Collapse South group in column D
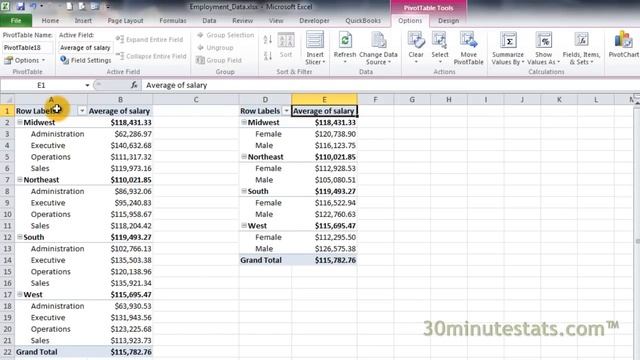The width and height of the screenshot is (640, 360). pyautogui.click(x=244, y=191)
